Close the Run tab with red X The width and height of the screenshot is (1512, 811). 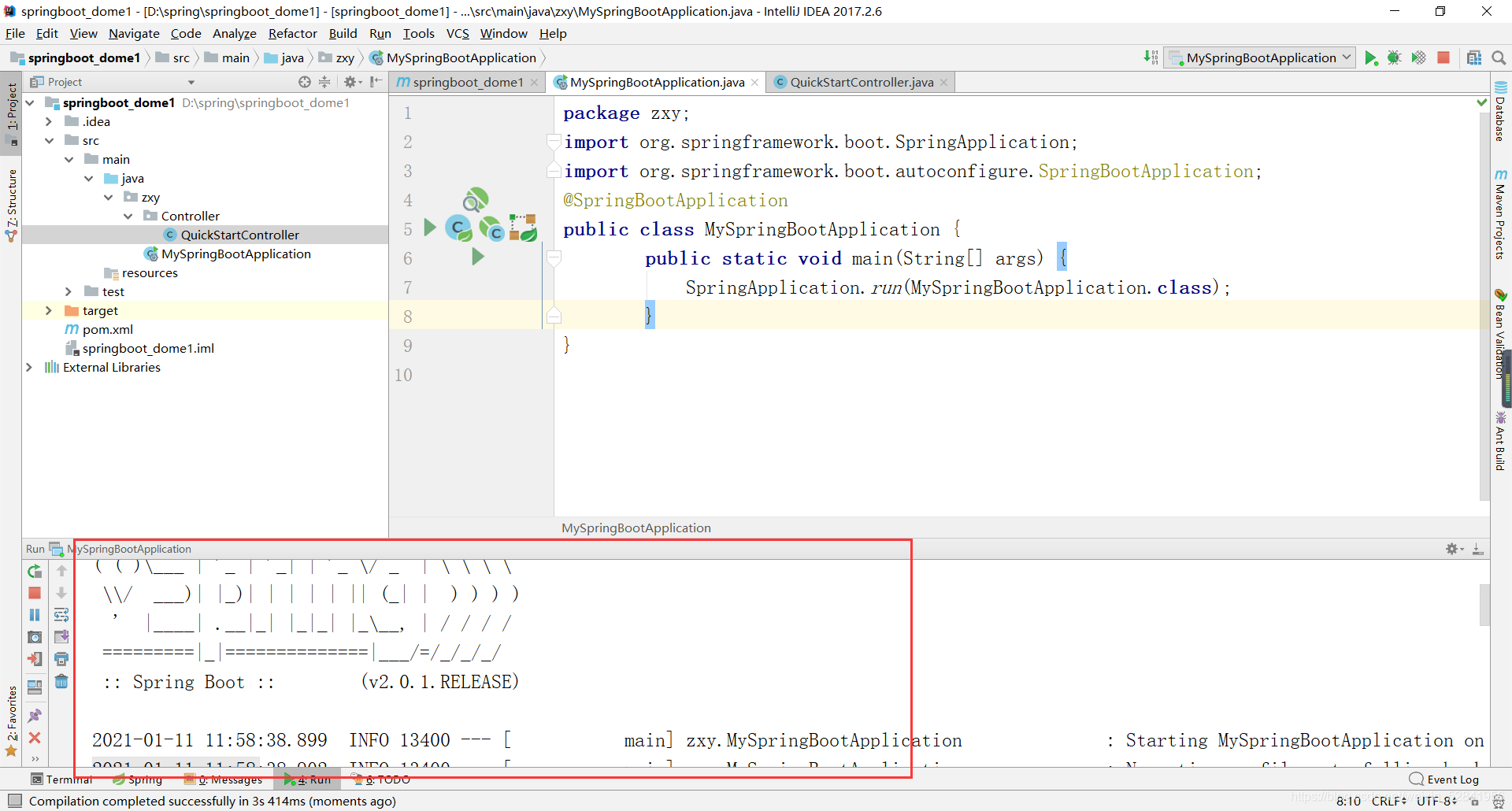(35, 738)
